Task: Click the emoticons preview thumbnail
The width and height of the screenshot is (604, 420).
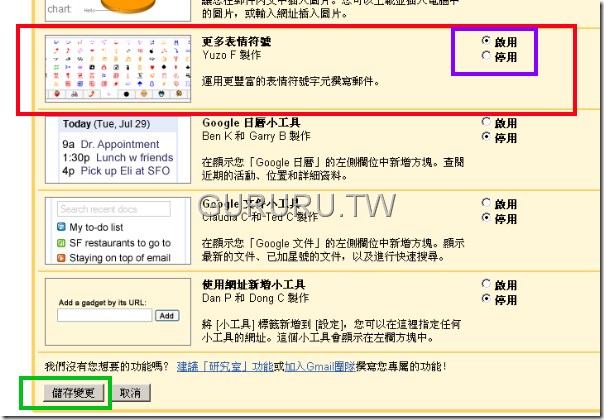Action: (x=118, y=69)
